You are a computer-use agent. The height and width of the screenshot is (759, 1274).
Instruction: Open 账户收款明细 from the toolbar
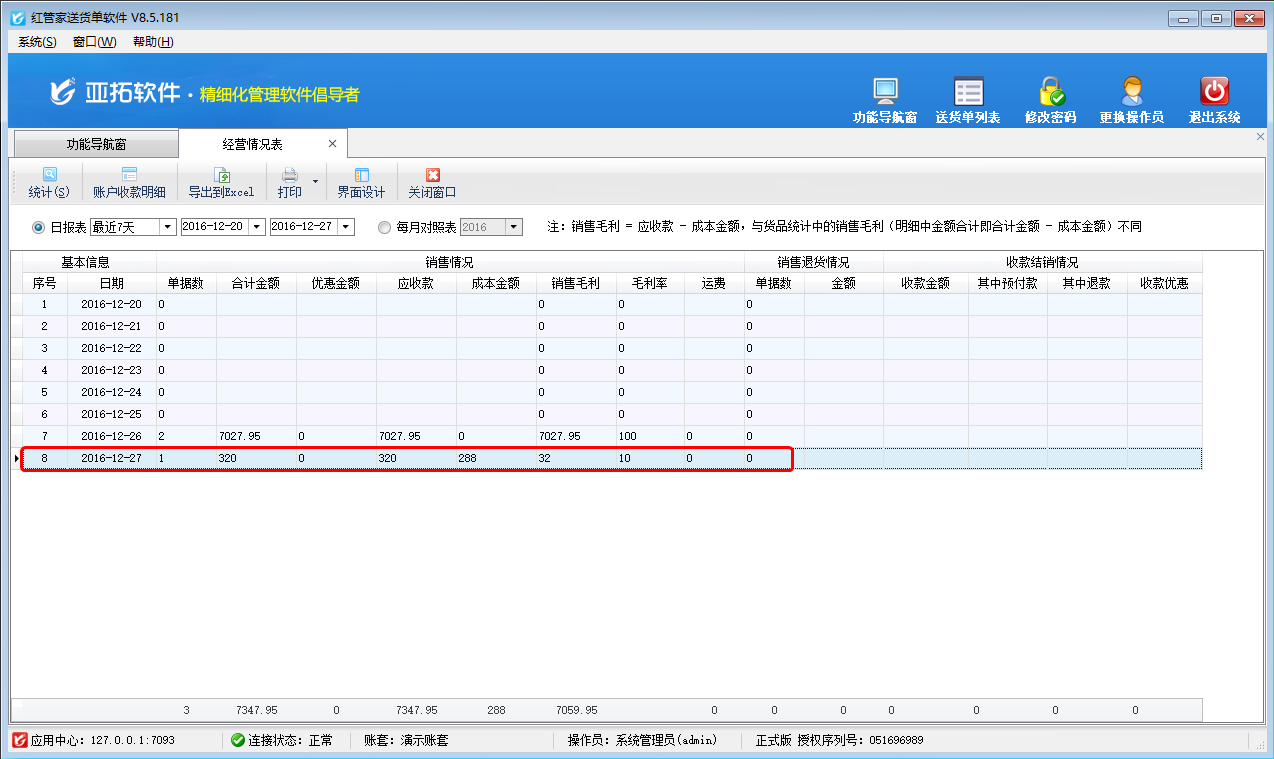[x=129, y=175]
